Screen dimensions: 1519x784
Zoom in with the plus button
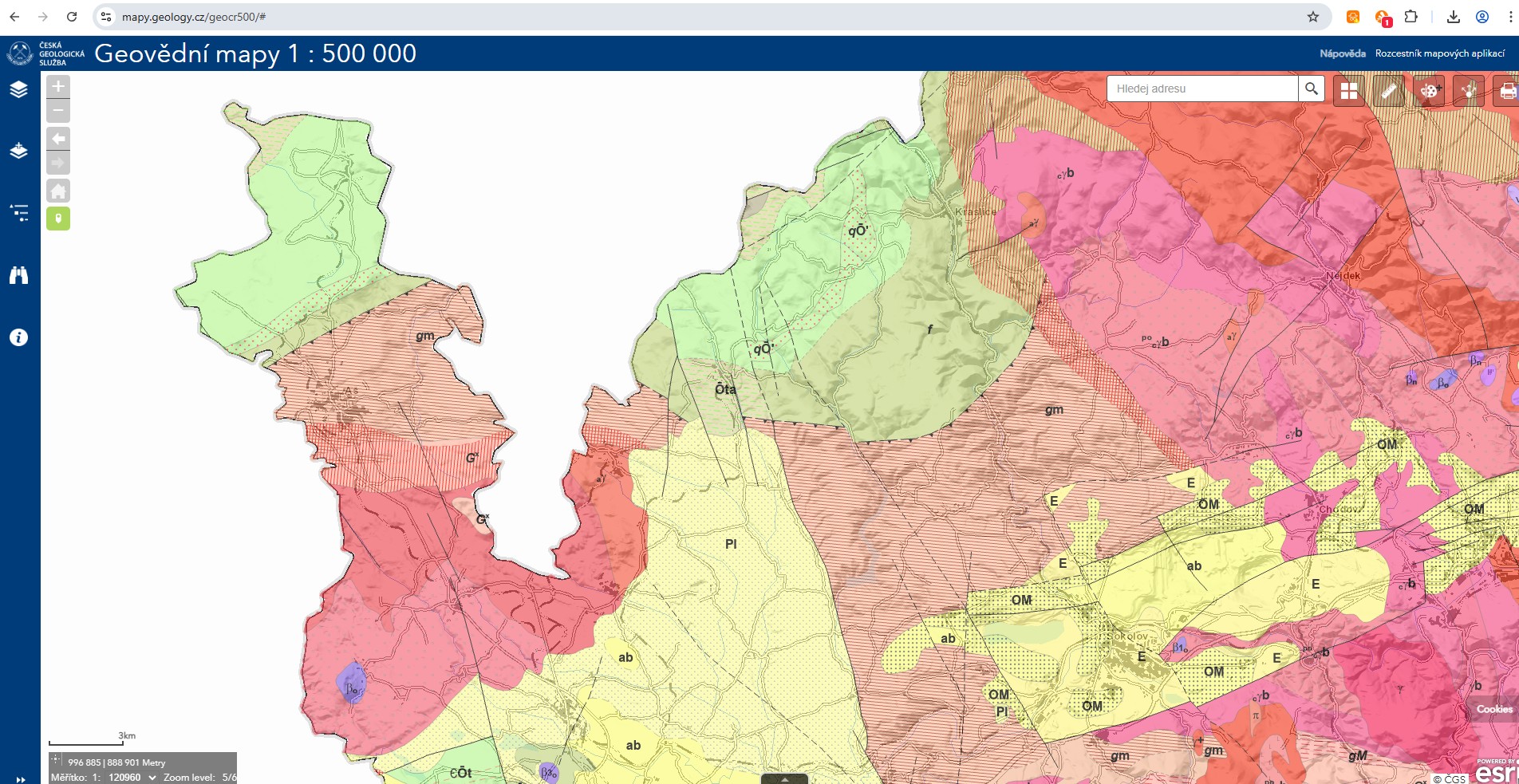(x=58, y=86)
